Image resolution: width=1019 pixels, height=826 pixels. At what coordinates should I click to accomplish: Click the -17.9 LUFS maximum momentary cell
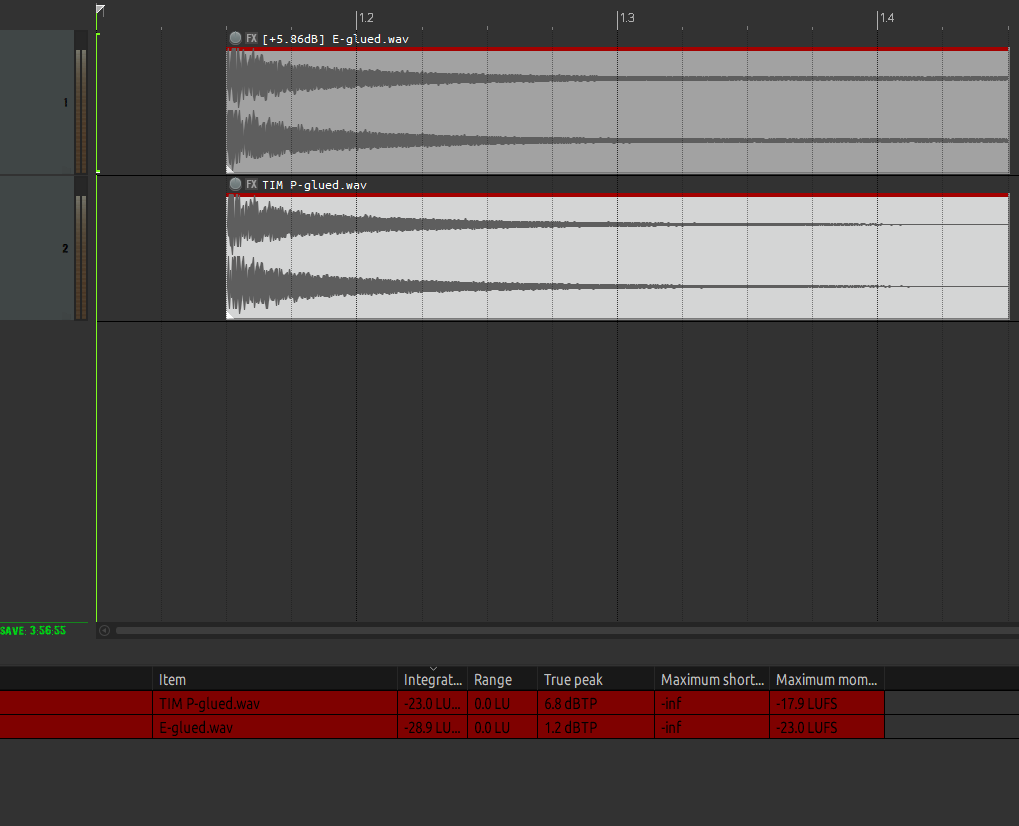coord(827,703)
